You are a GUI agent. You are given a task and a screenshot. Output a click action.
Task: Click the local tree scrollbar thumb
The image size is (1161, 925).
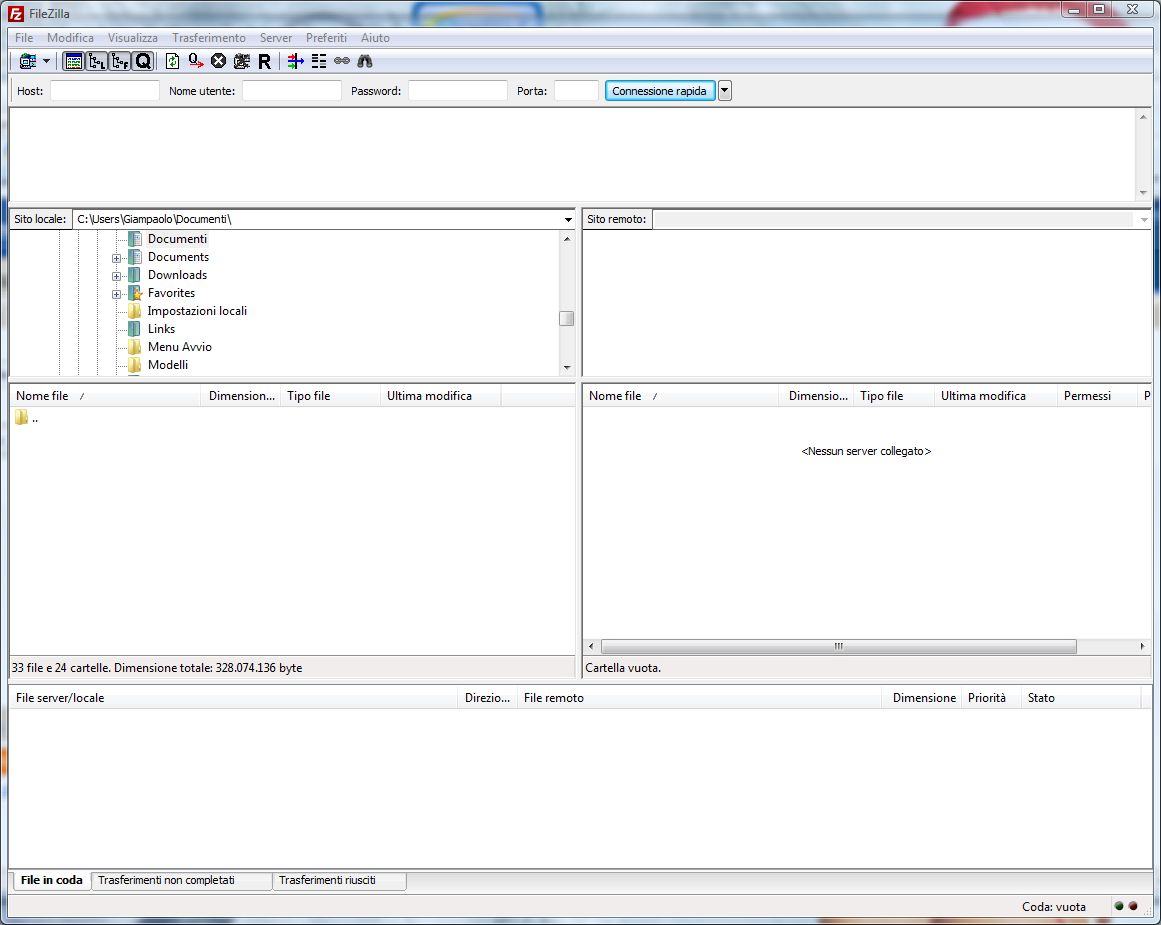pyautogui.click(x=566, y=318)
